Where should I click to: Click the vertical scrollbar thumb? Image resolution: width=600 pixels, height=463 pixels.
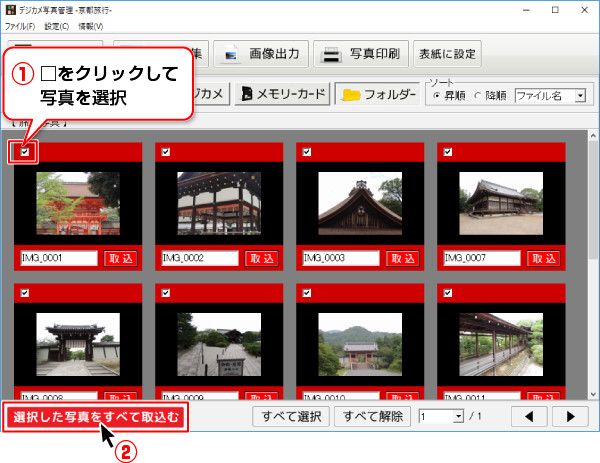click(593, 201)
